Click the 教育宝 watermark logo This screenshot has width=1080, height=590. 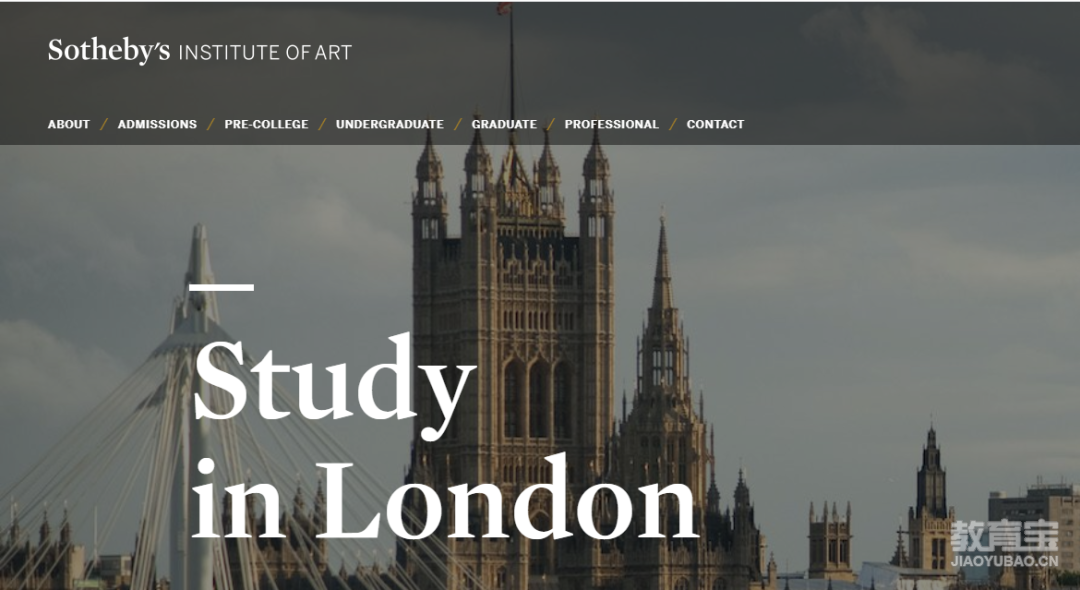click(1004, 536)
